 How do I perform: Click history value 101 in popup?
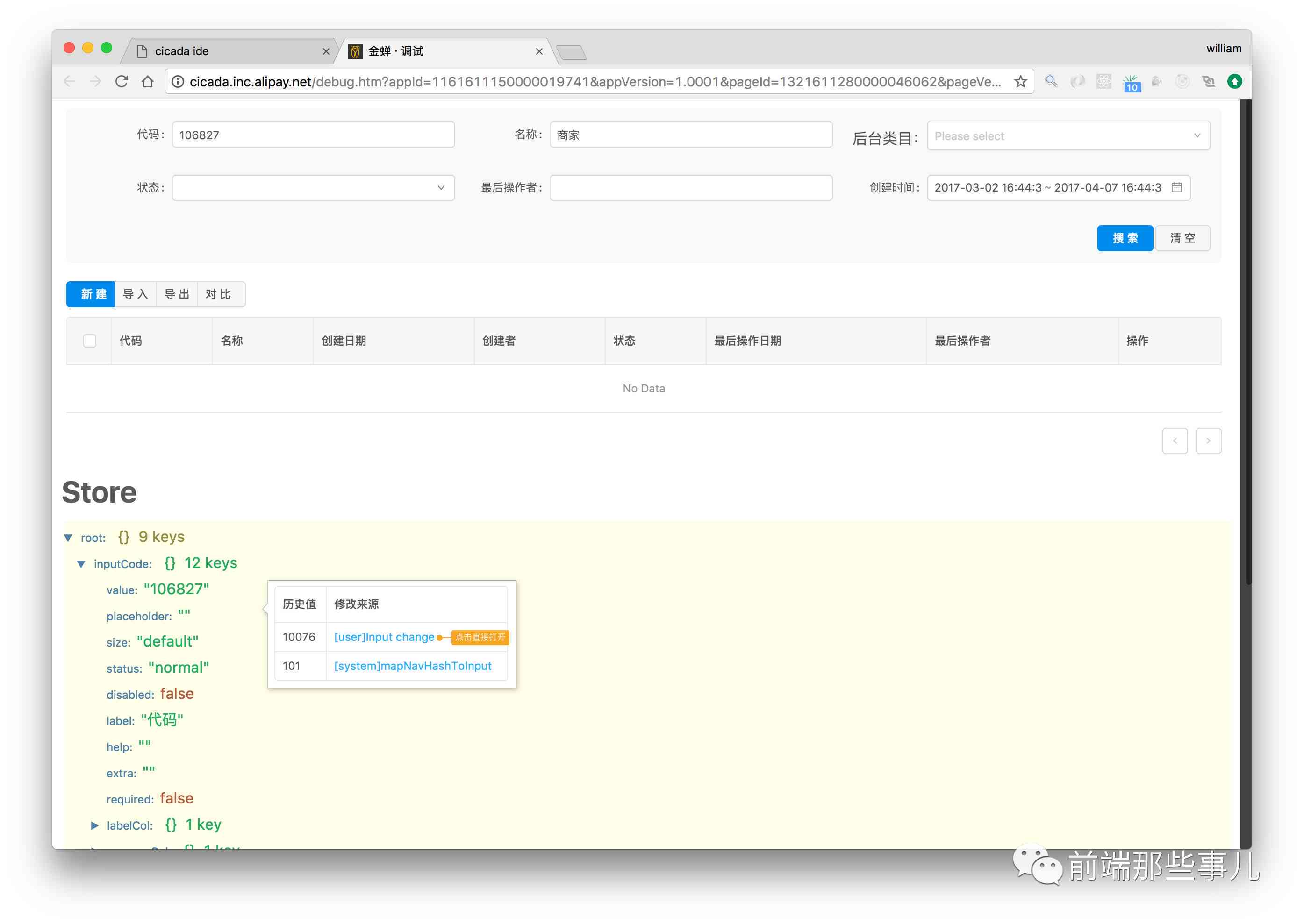pos(291,666)
